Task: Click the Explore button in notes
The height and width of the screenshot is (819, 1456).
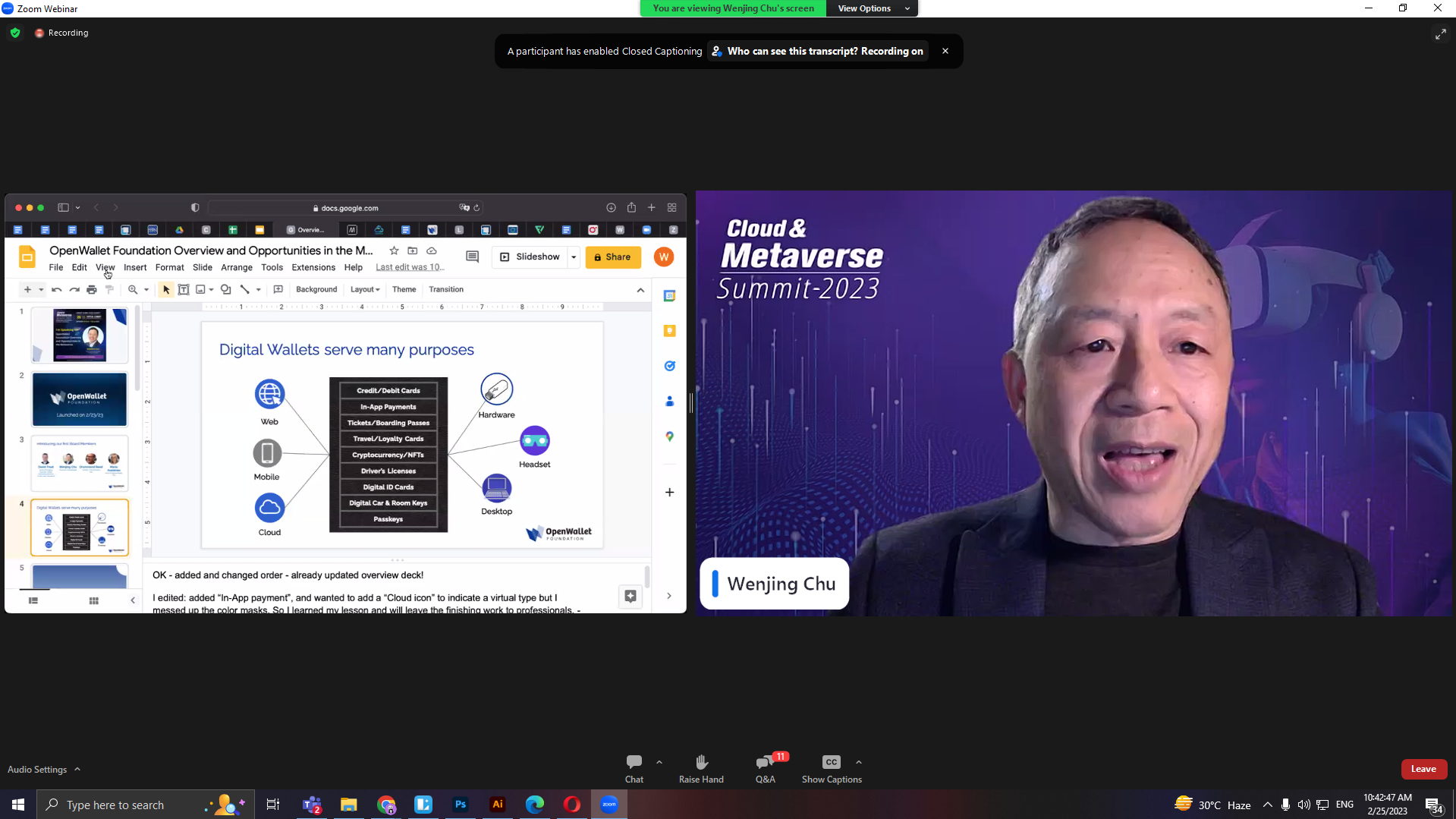Action: coord(631,597)
